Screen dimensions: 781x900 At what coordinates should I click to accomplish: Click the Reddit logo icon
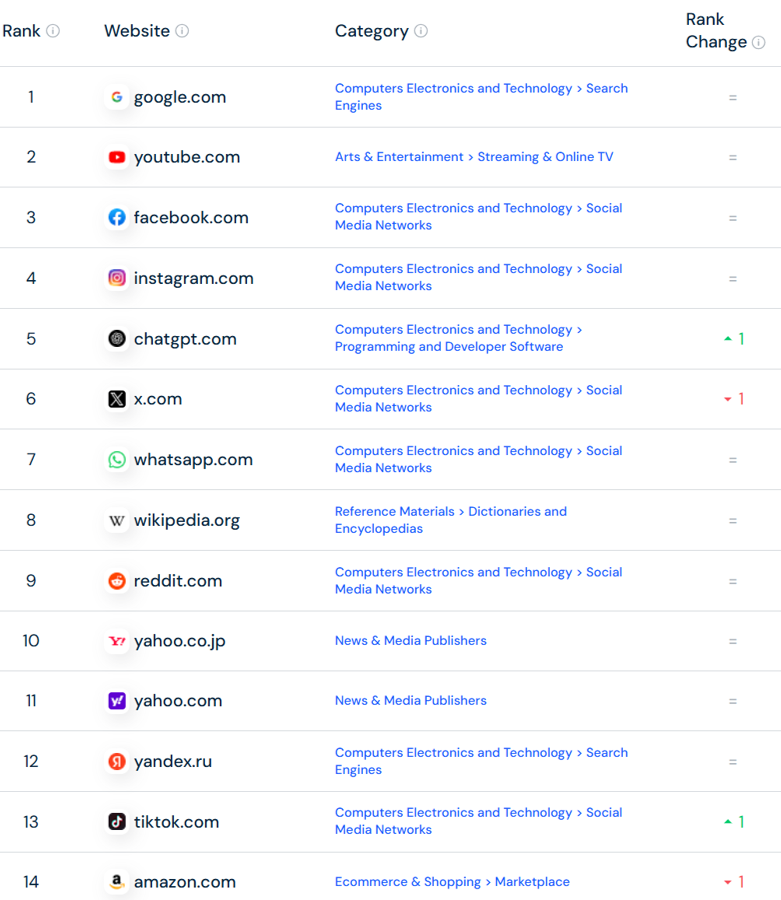(117, 581)
